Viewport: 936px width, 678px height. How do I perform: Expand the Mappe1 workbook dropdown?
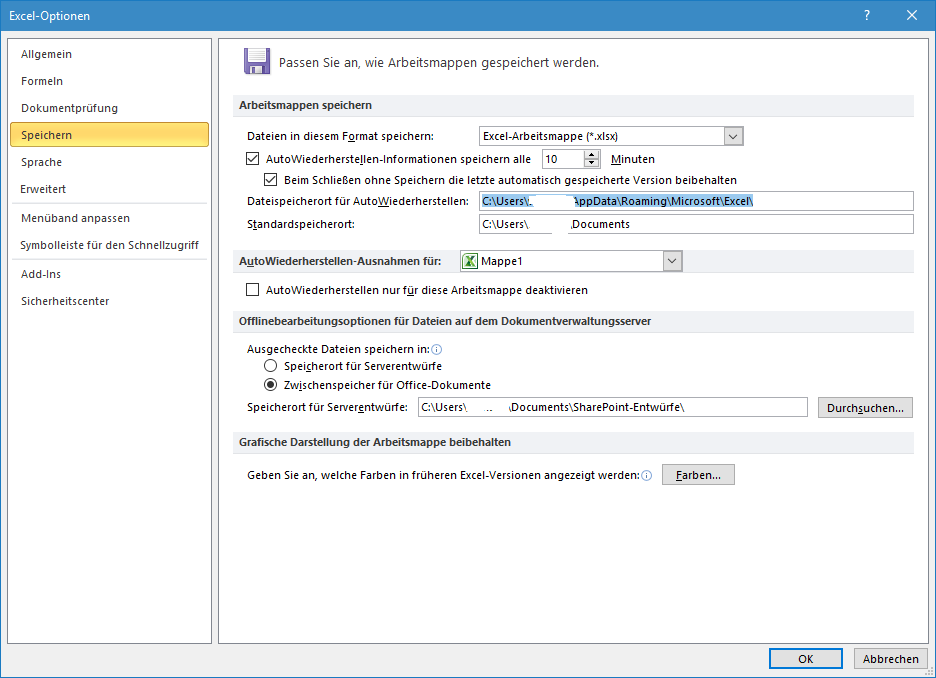tap(672, 261)
